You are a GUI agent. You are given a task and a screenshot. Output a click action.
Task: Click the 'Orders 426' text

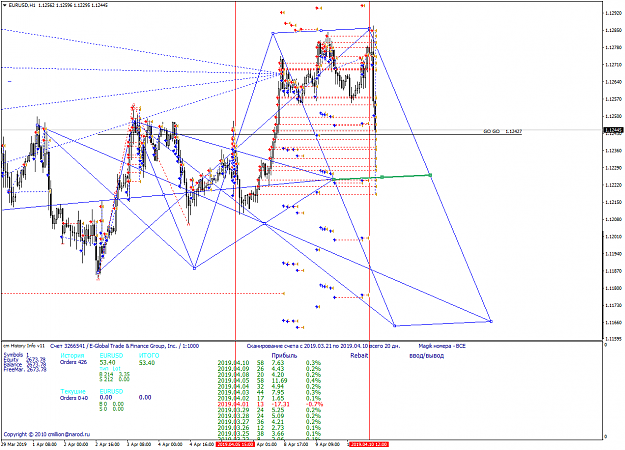click(x=73, y=362)
